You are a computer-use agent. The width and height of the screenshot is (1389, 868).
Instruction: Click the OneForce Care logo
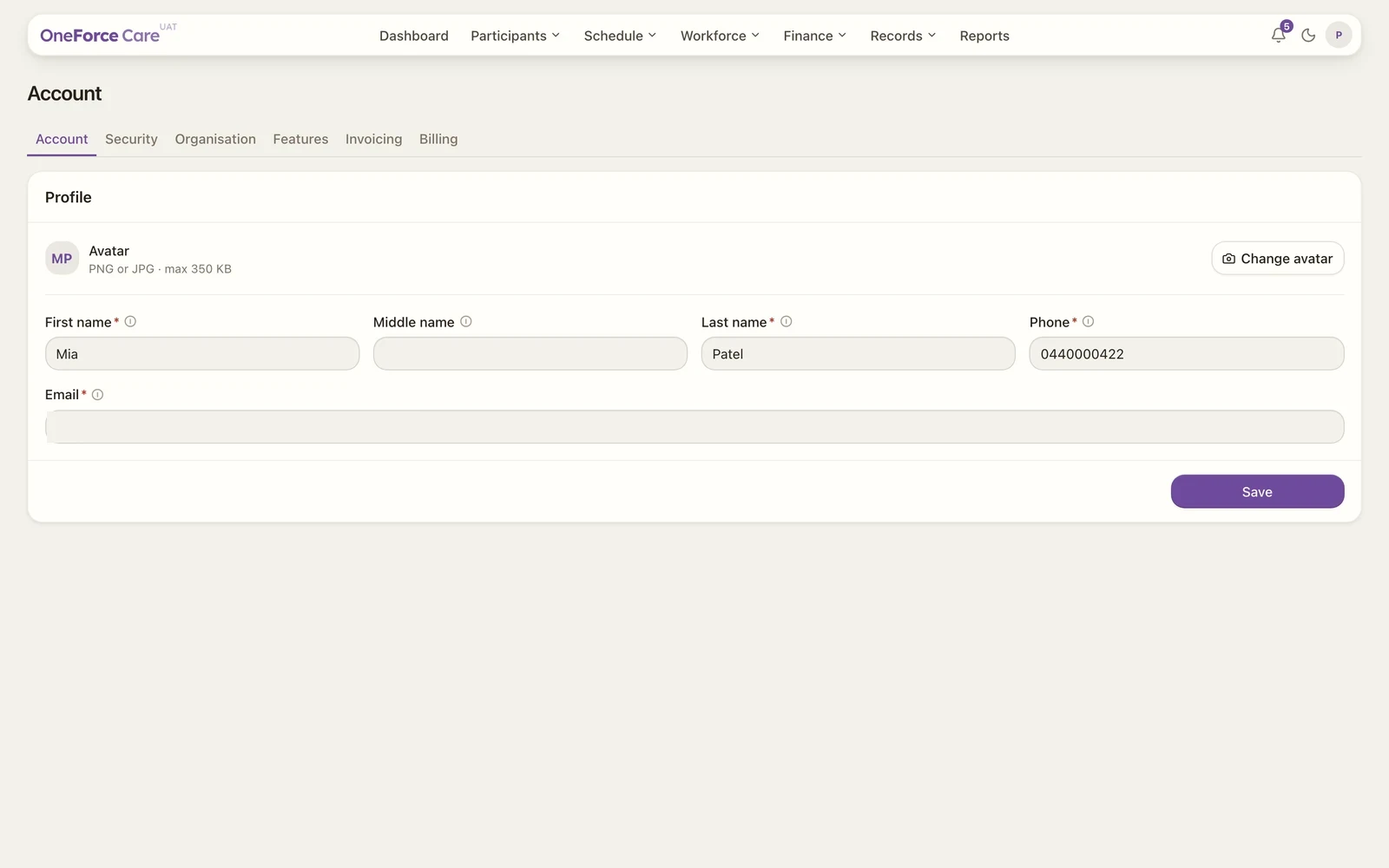(x=100, y=36)
